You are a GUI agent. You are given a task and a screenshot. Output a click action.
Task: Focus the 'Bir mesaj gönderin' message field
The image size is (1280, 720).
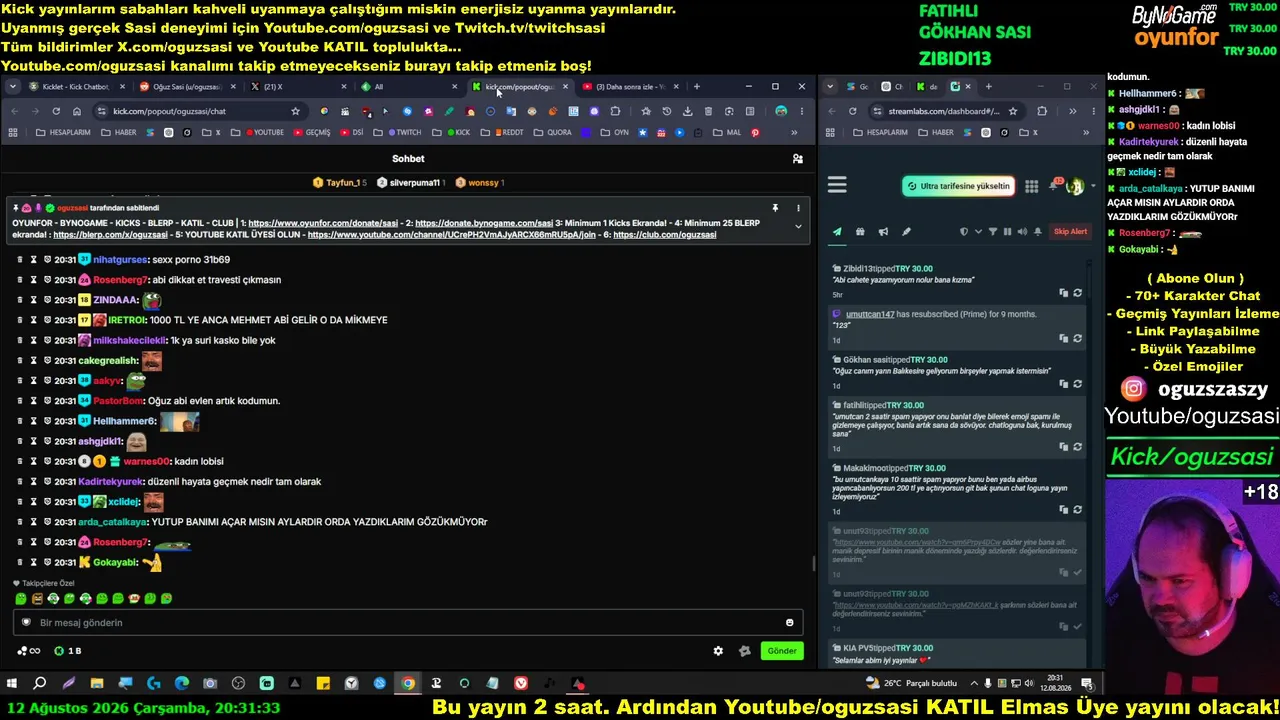click(408, 623)
